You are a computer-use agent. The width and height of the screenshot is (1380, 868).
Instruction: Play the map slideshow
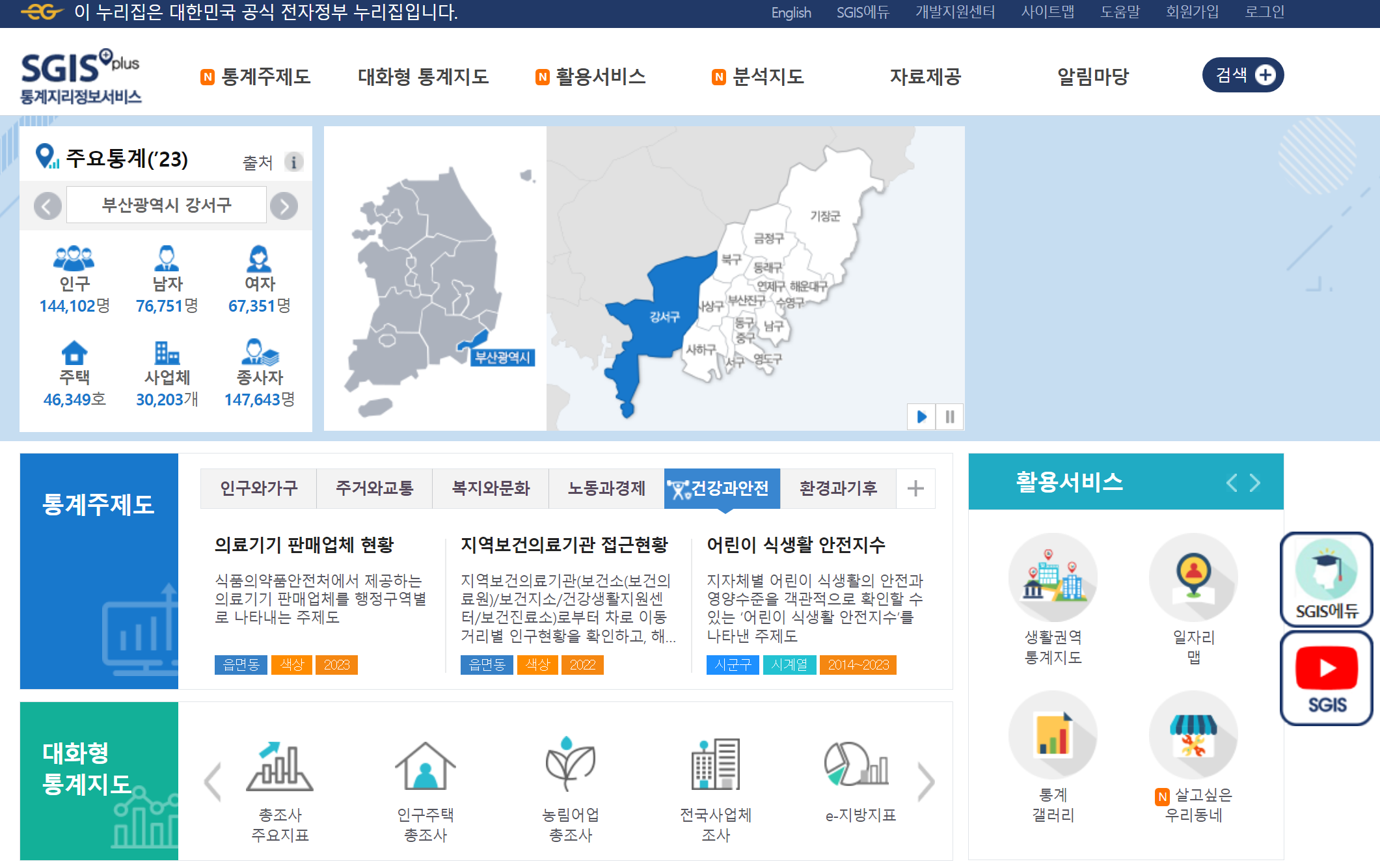(x=921, y=416)
